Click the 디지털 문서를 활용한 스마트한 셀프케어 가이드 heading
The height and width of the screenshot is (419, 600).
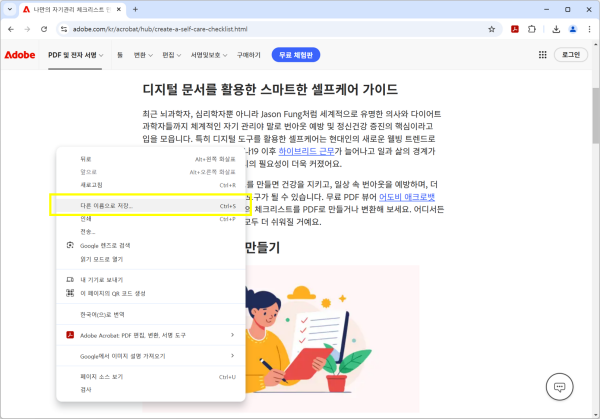(x=270, y=89)
